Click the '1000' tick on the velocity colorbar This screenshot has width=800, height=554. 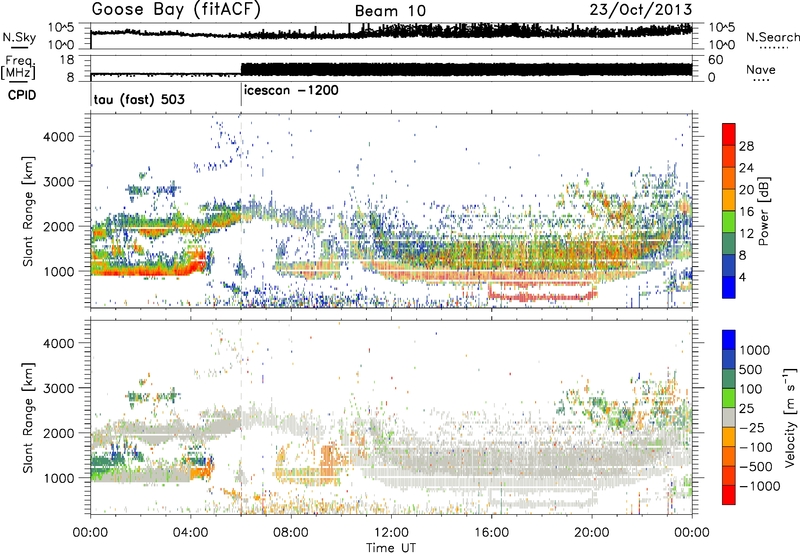tap(755, 350)
